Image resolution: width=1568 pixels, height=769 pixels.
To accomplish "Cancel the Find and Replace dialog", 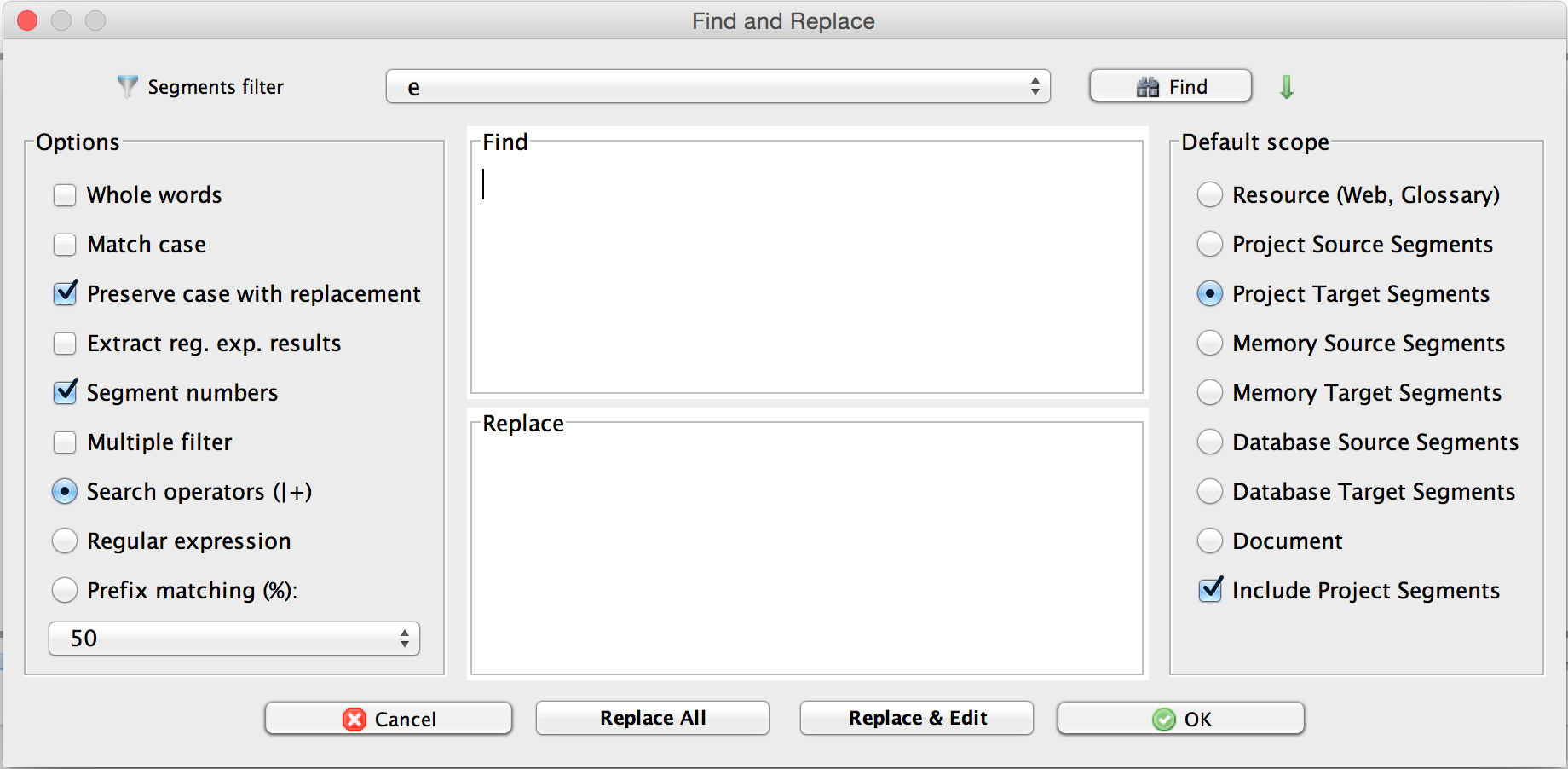I will [x=389, y=719].
